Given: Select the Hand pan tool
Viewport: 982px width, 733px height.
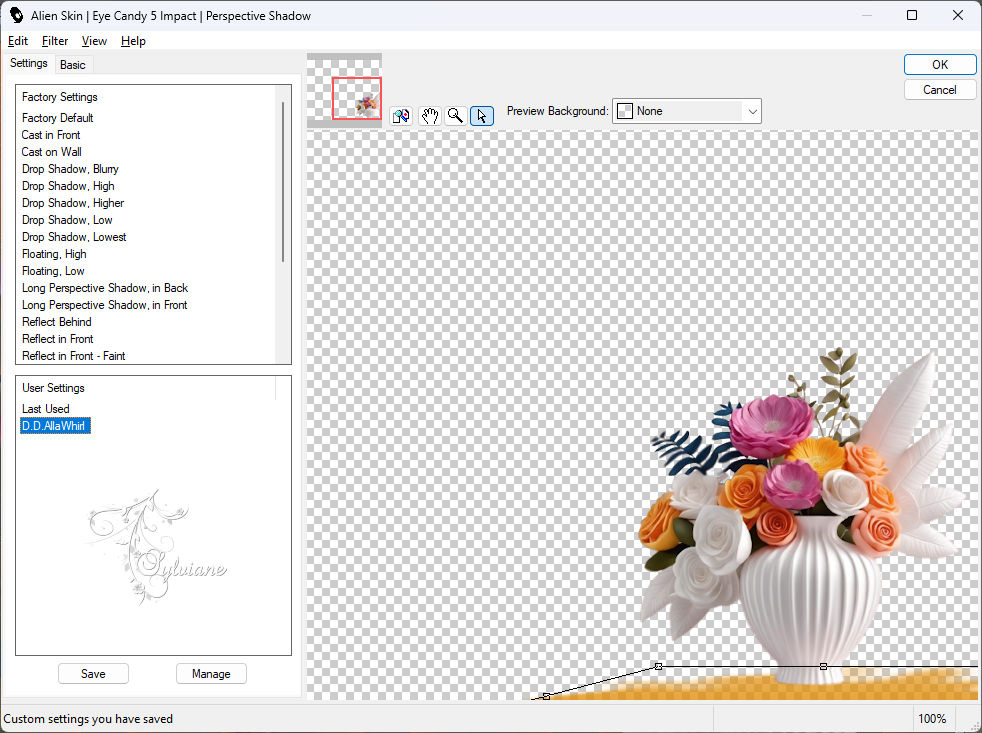Looking at the screenshot, I should click(430, 116).
